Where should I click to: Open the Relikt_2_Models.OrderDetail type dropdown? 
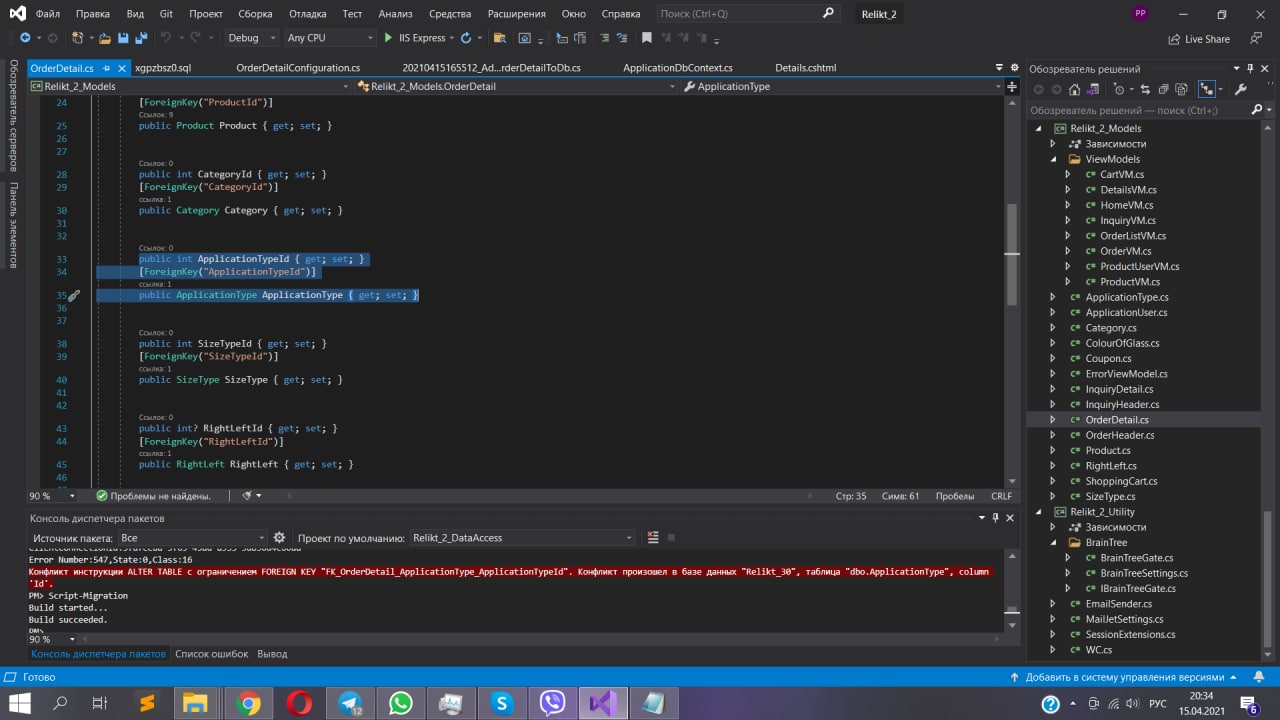(x=515, y=86)
